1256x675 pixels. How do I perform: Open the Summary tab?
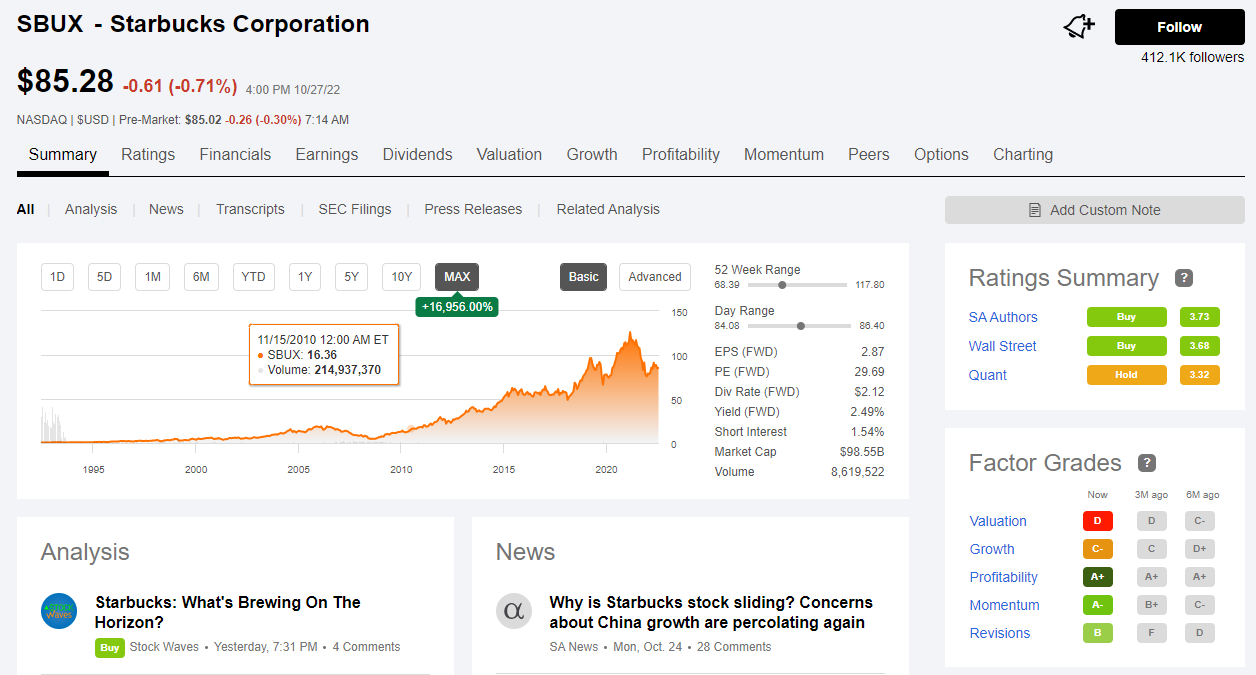point(63,155)
